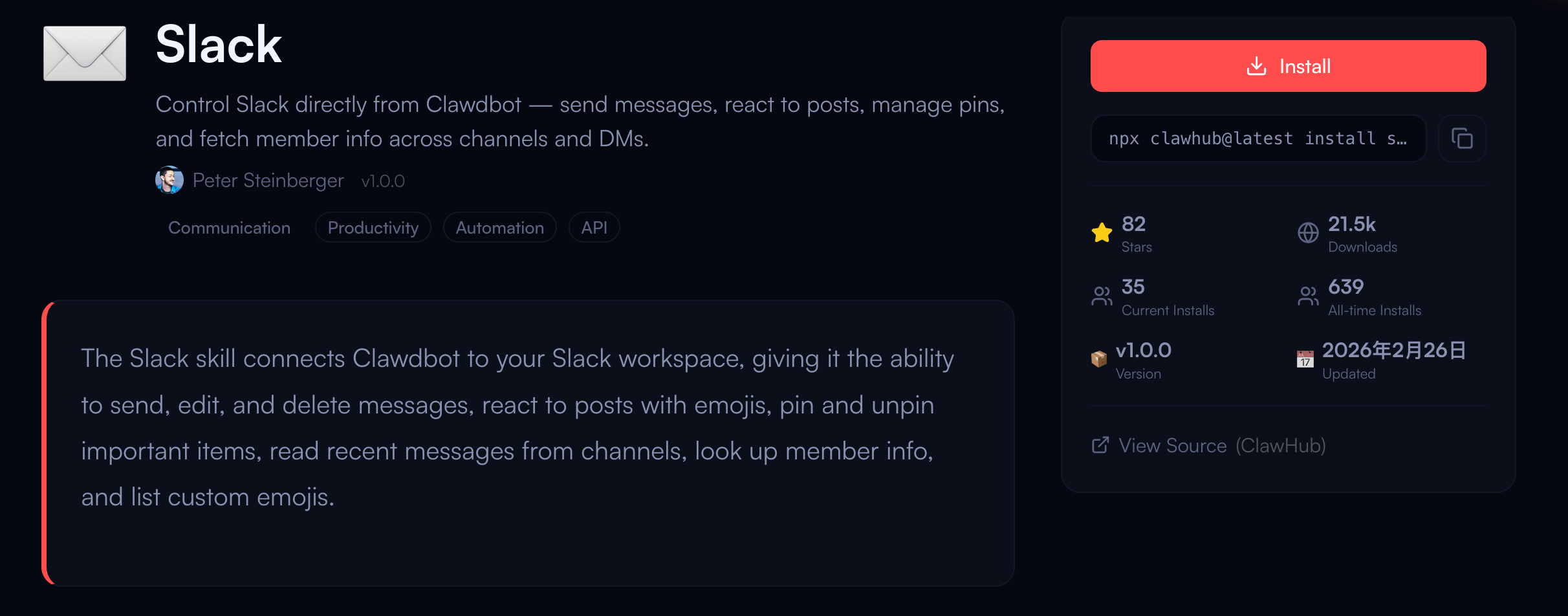Screen dimensions: 1568x616
Task: Click the 2026年2月26日 updated date
Action: [x=1393, y=350]
